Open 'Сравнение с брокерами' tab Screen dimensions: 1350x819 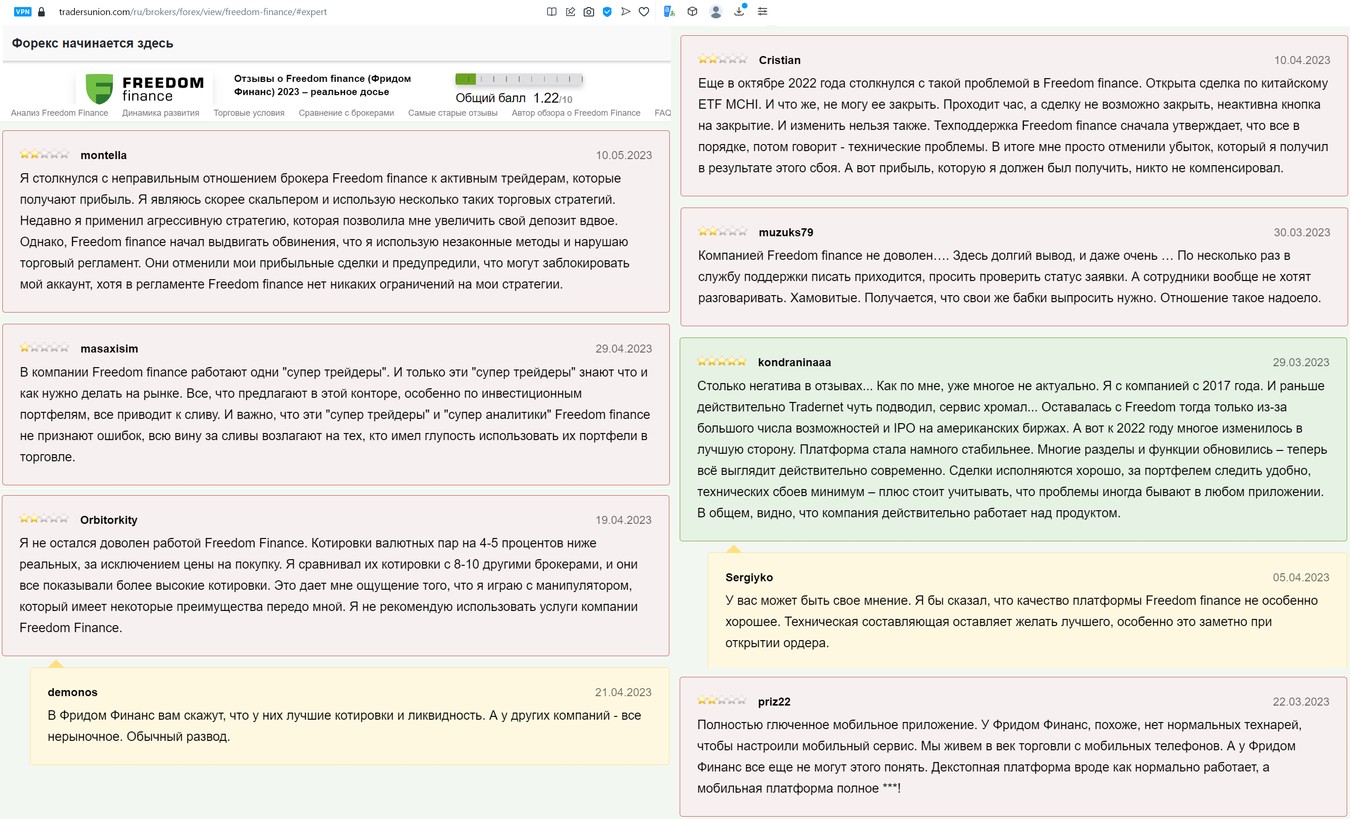pyautogui.click(x=346, y=113)
